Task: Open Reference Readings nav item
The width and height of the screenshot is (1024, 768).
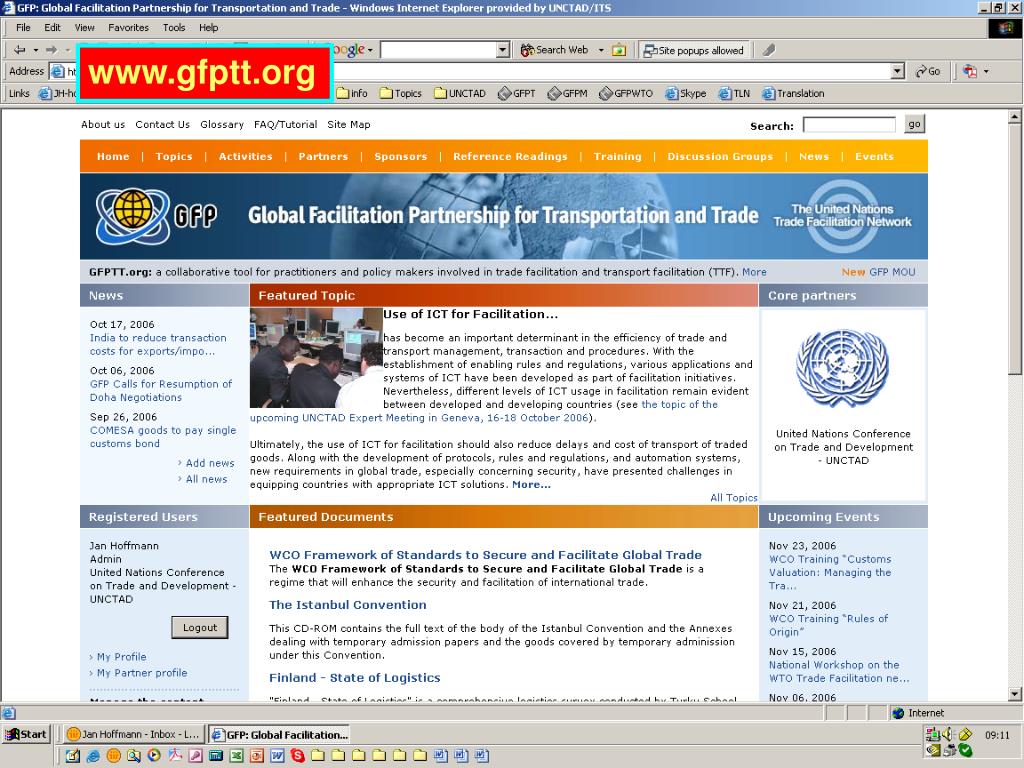Action: (510, 157)
